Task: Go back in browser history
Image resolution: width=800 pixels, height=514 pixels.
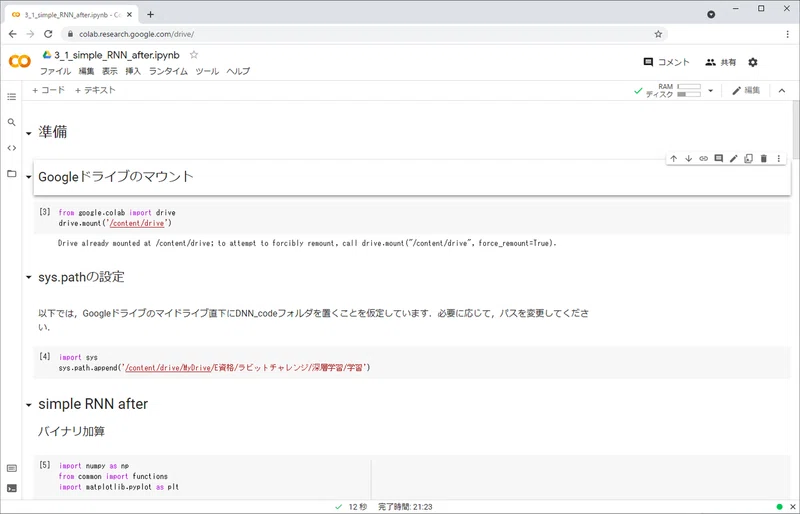Action: coord(13,34)
